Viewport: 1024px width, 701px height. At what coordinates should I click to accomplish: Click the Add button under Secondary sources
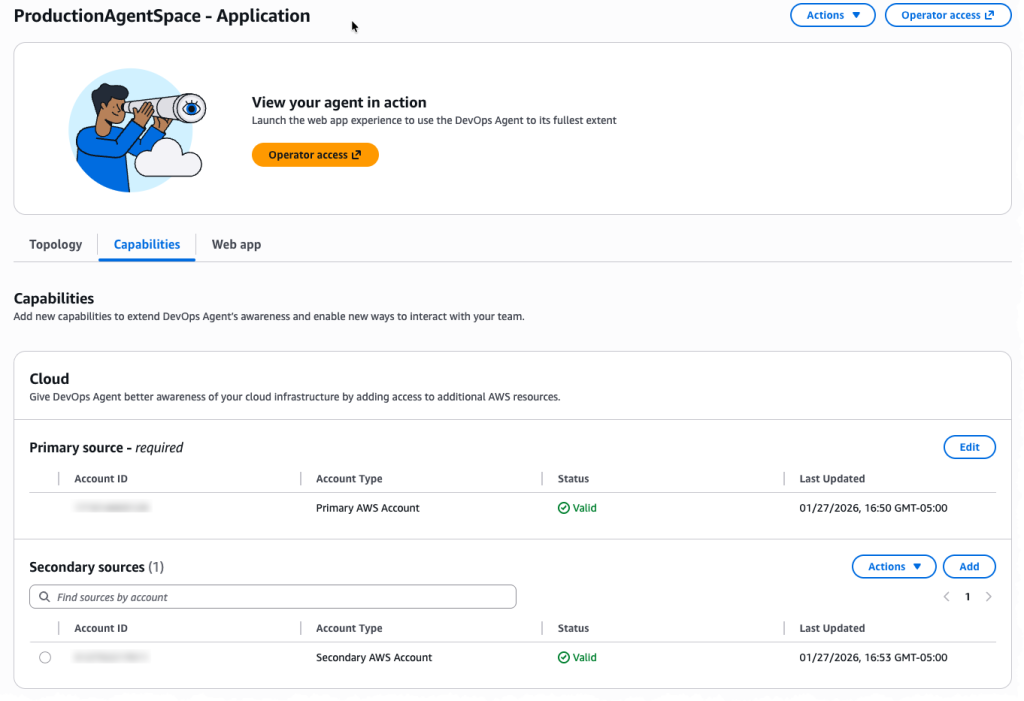969,566
